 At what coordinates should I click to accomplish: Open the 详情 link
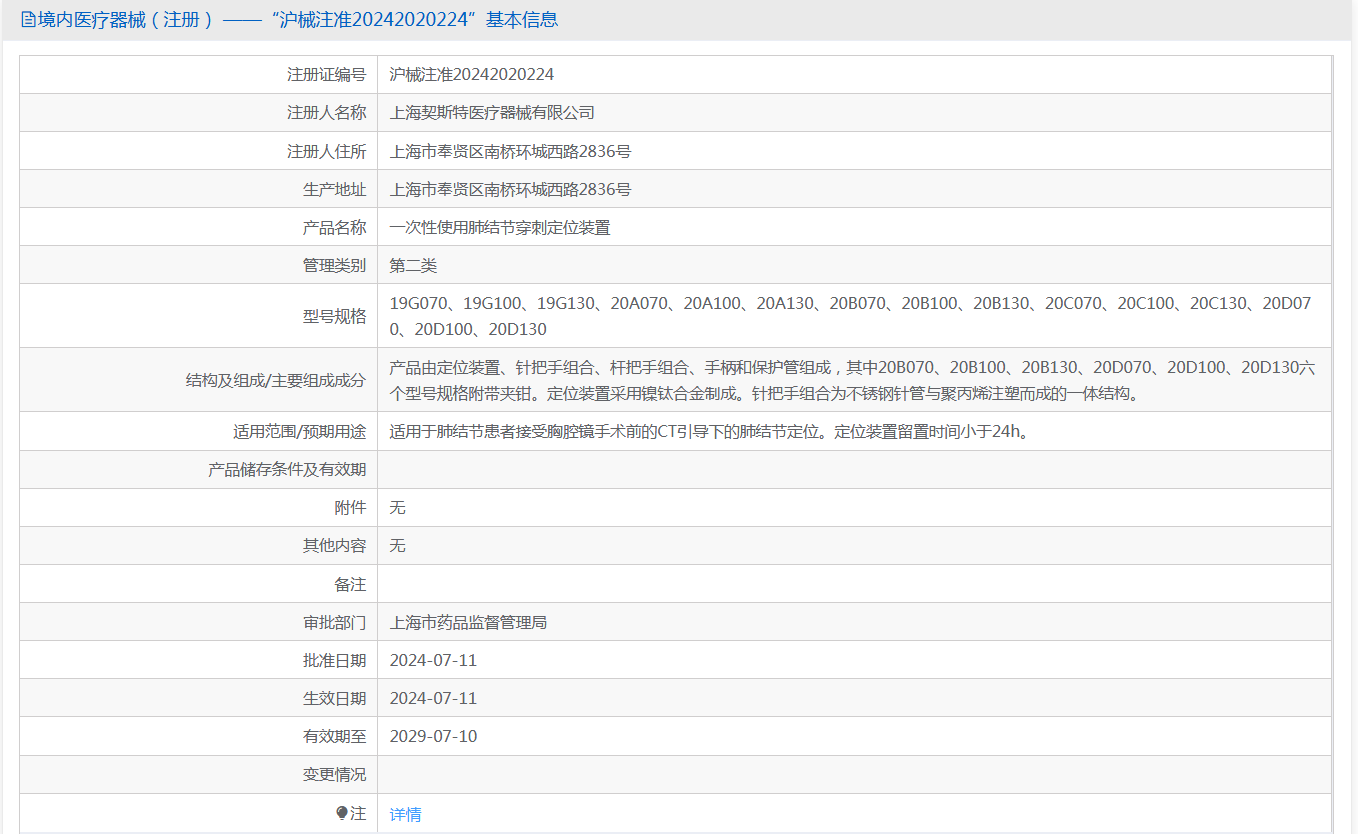click(x=405, y=814)
